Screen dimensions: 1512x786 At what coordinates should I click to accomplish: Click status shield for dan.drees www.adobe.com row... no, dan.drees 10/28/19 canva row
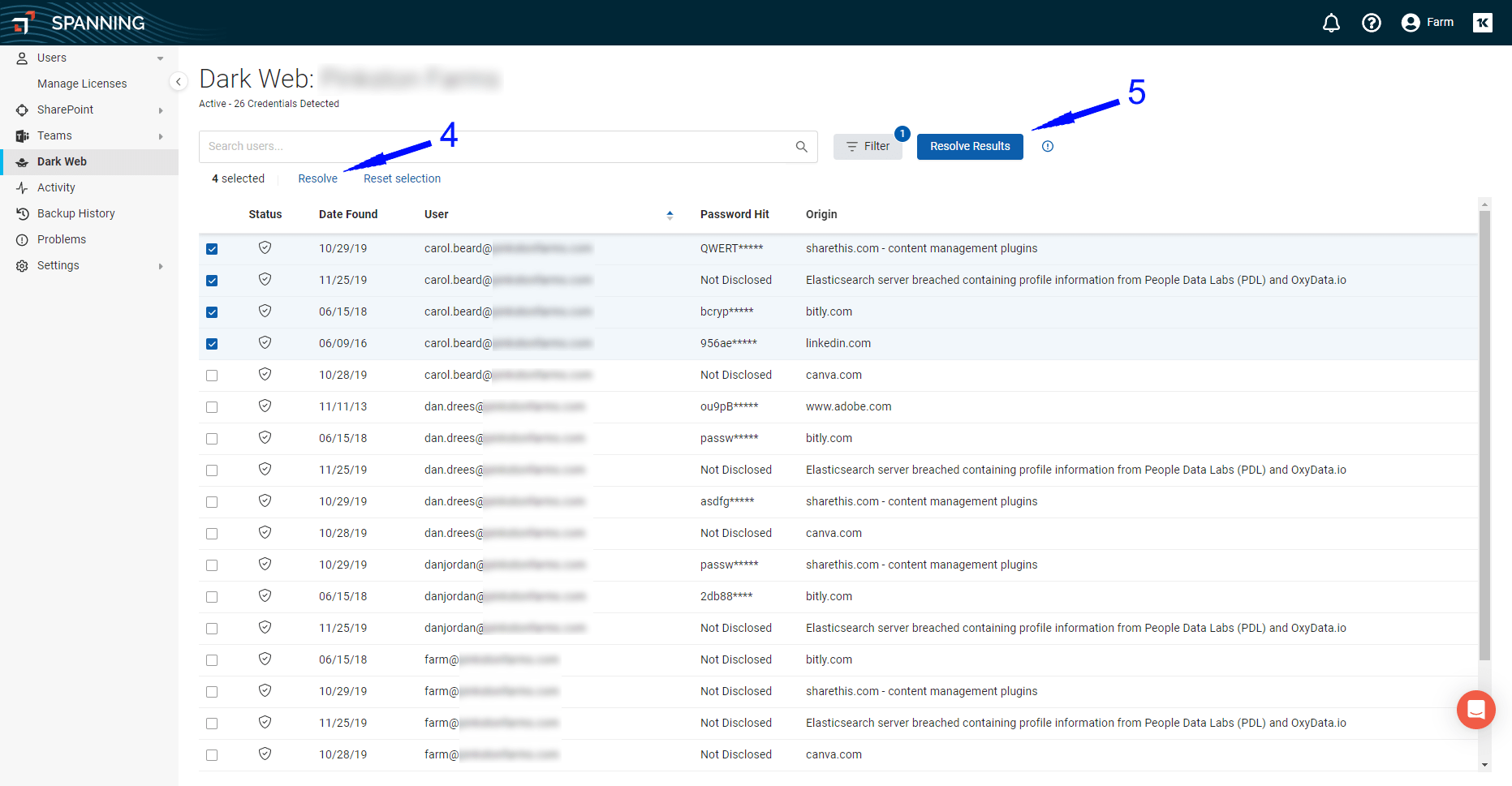265,533
